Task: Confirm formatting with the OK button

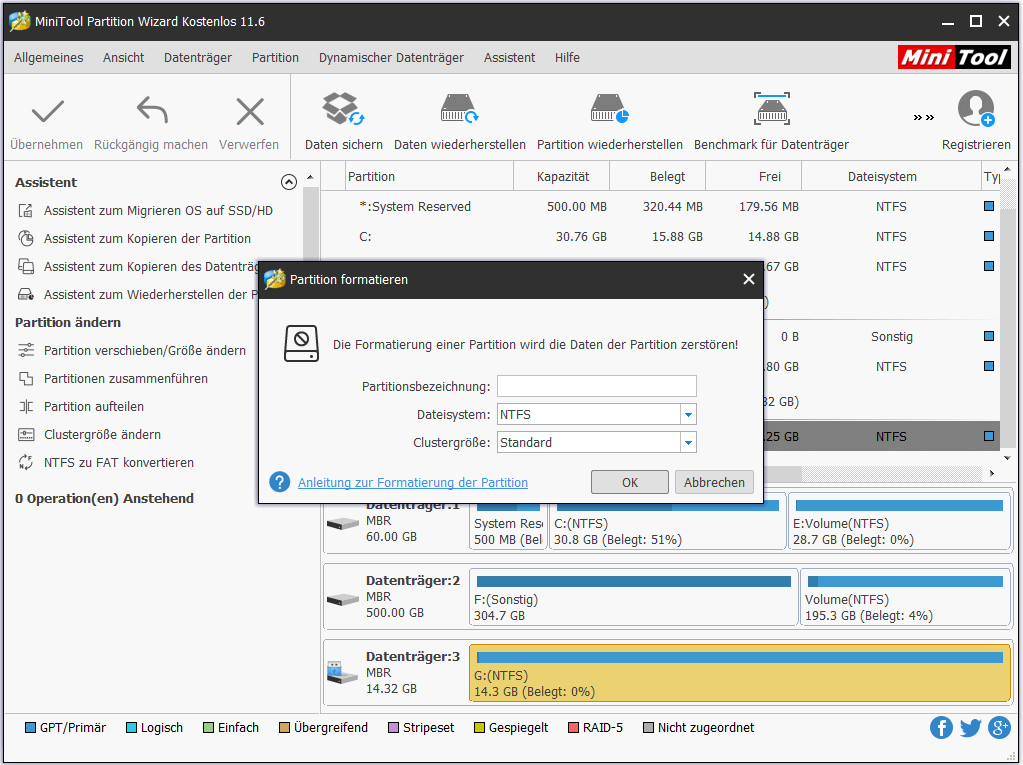Action: [629, 482]
